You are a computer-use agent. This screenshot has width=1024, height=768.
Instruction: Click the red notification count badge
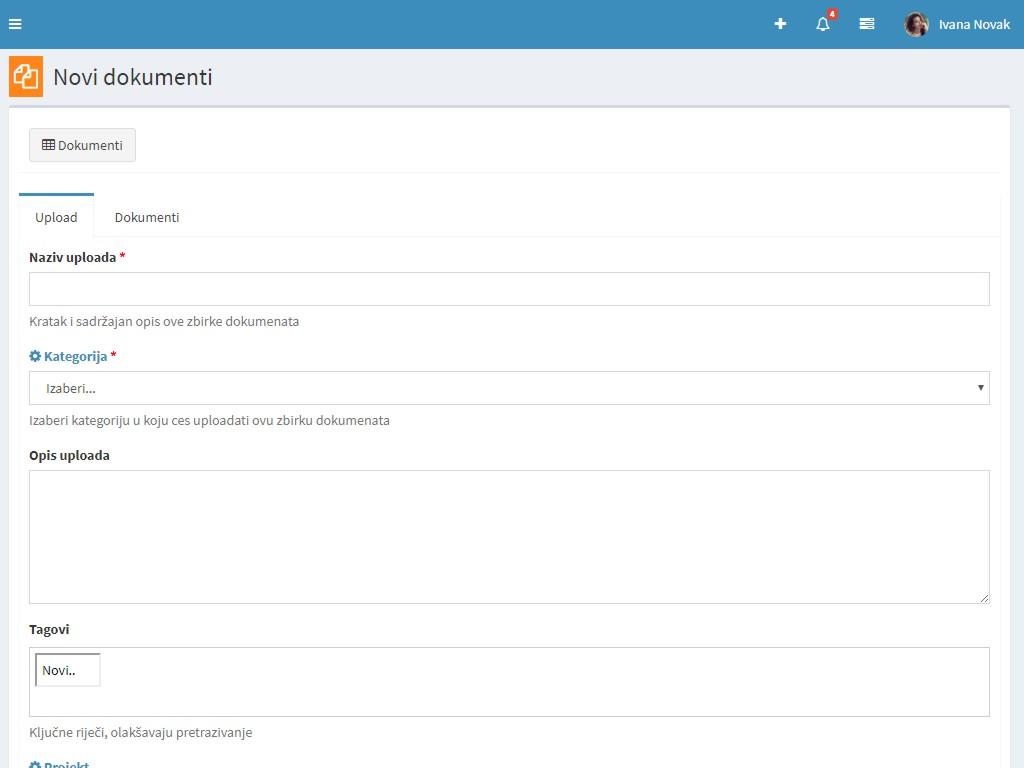tap(832, 14)
